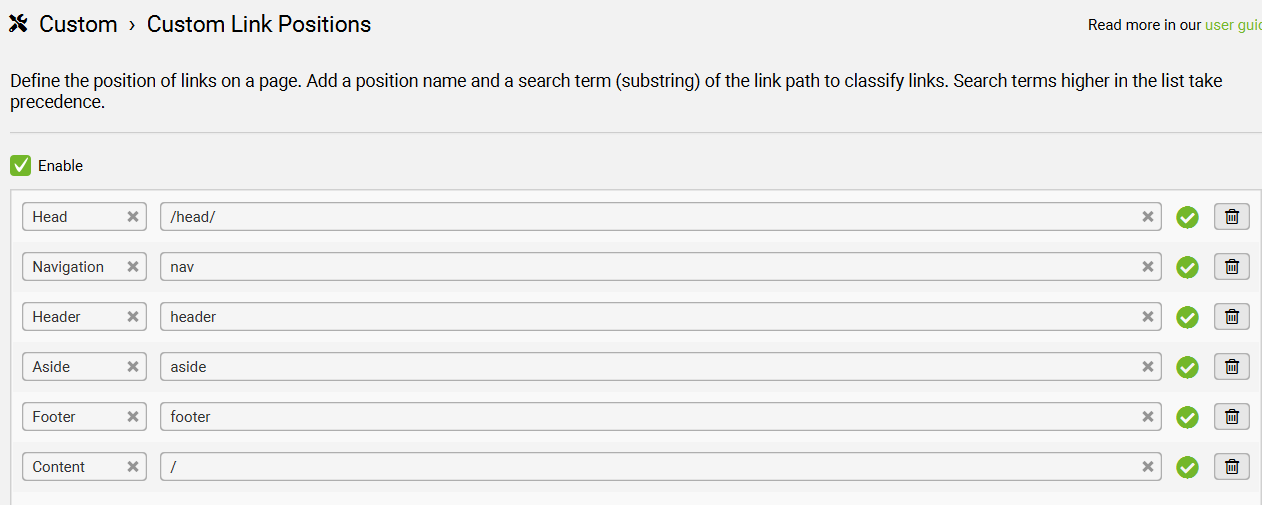1262x505 pixels.
Task: Clear the aside search term field
Action: pos(1148,367)
